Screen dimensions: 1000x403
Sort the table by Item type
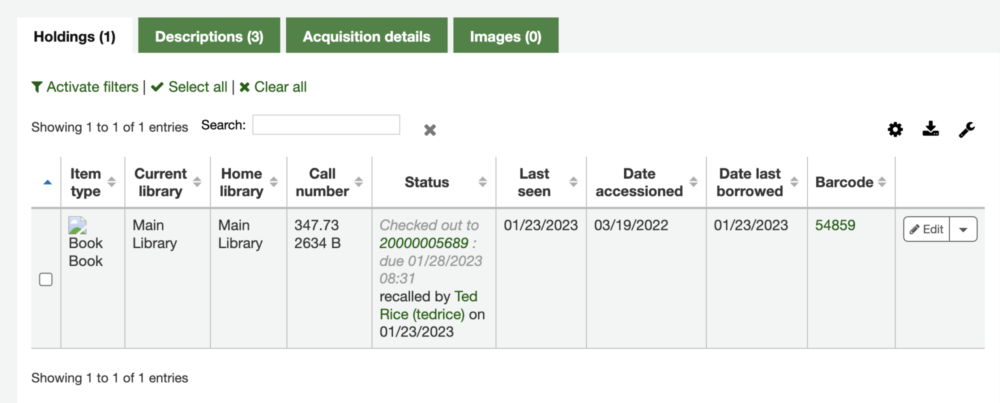pyautogui.click(x=86, y=182)
